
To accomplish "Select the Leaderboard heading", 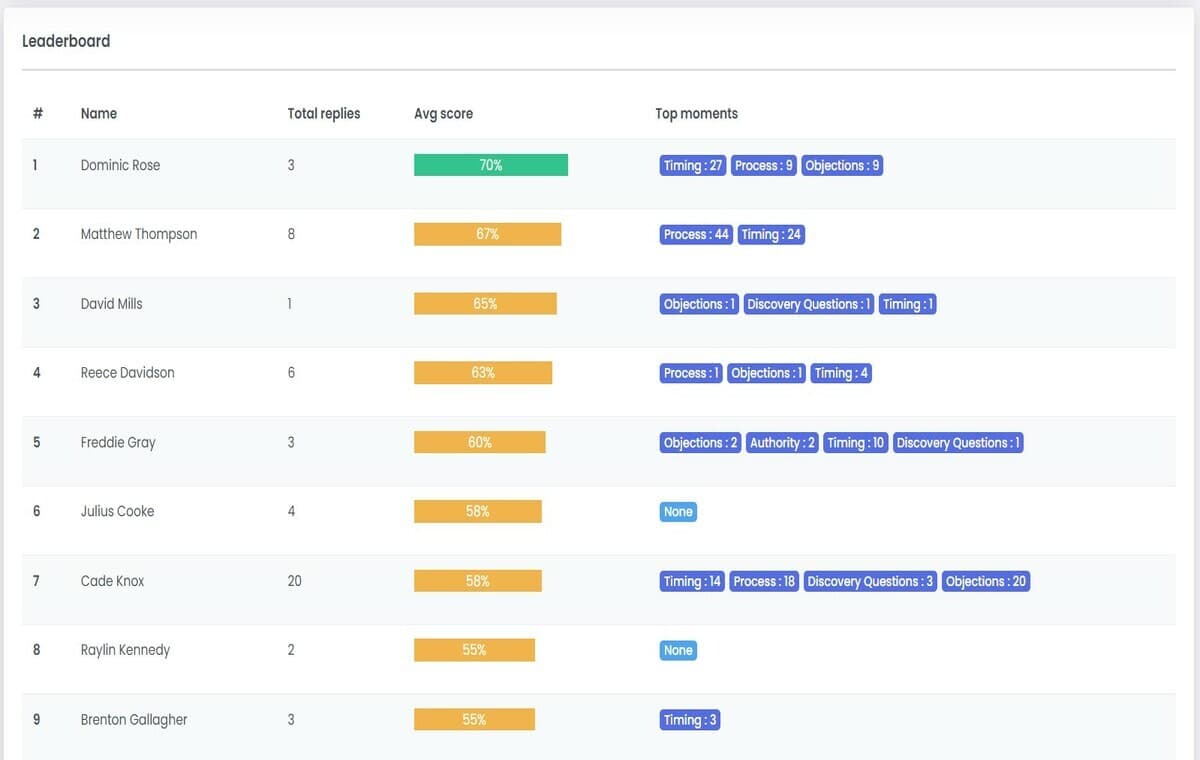I will click(66, 41).
